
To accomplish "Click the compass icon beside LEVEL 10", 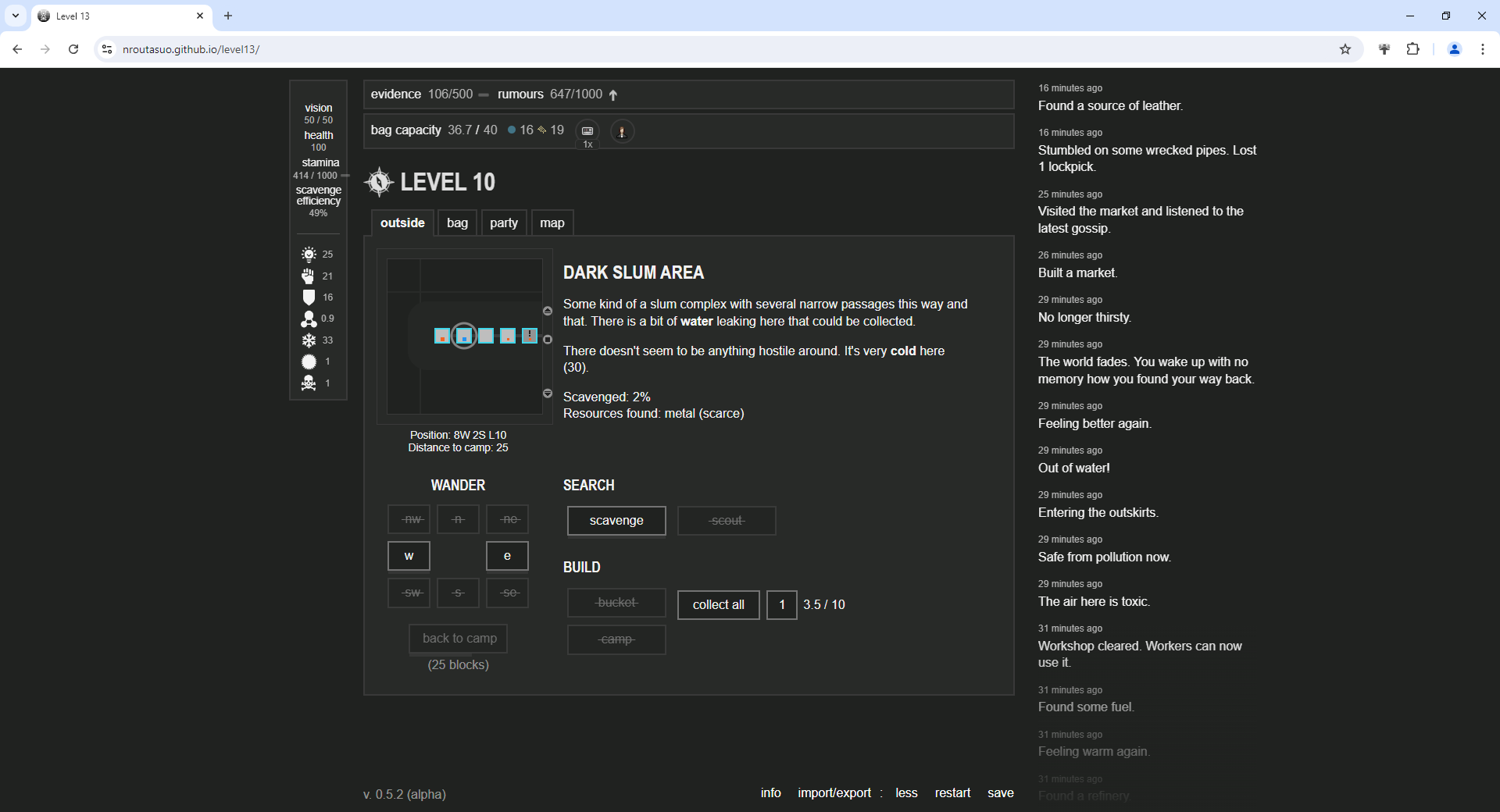I will tap(379, 182).
